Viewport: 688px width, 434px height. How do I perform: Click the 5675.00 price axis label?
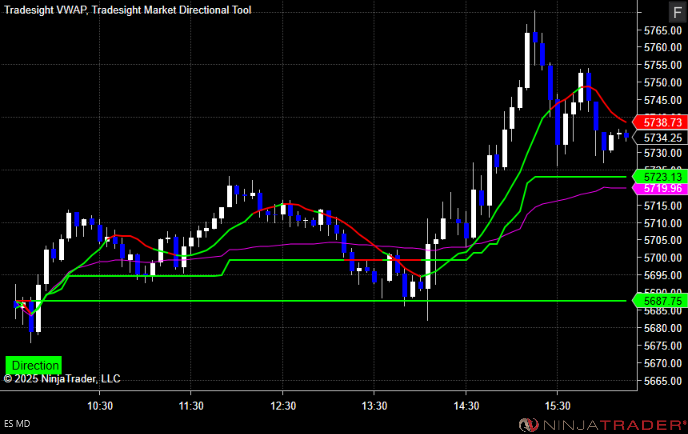click(x=663, y=346)
